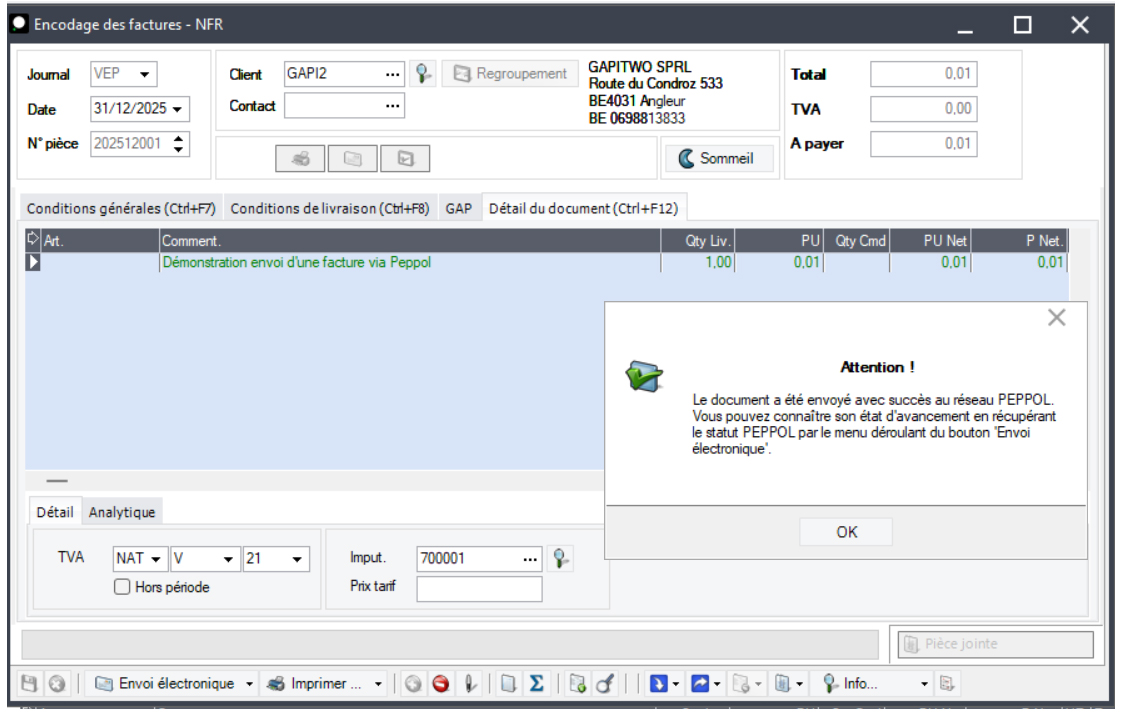
Task: Click the printer icon button below Contact
Action: pyautogui.click(x=300, y=158)
